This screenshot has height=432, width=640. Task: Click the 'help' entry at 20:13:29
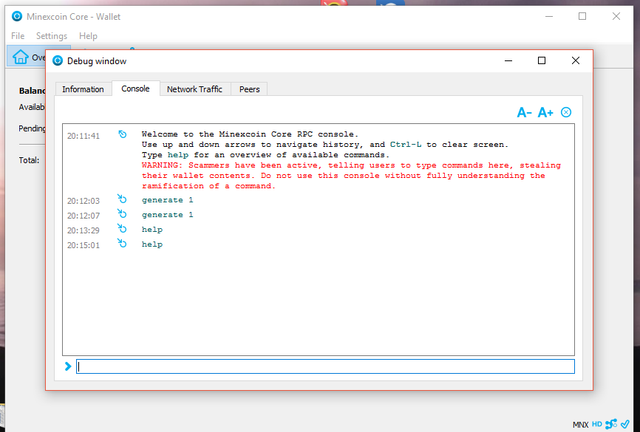[x=152, y=230]
